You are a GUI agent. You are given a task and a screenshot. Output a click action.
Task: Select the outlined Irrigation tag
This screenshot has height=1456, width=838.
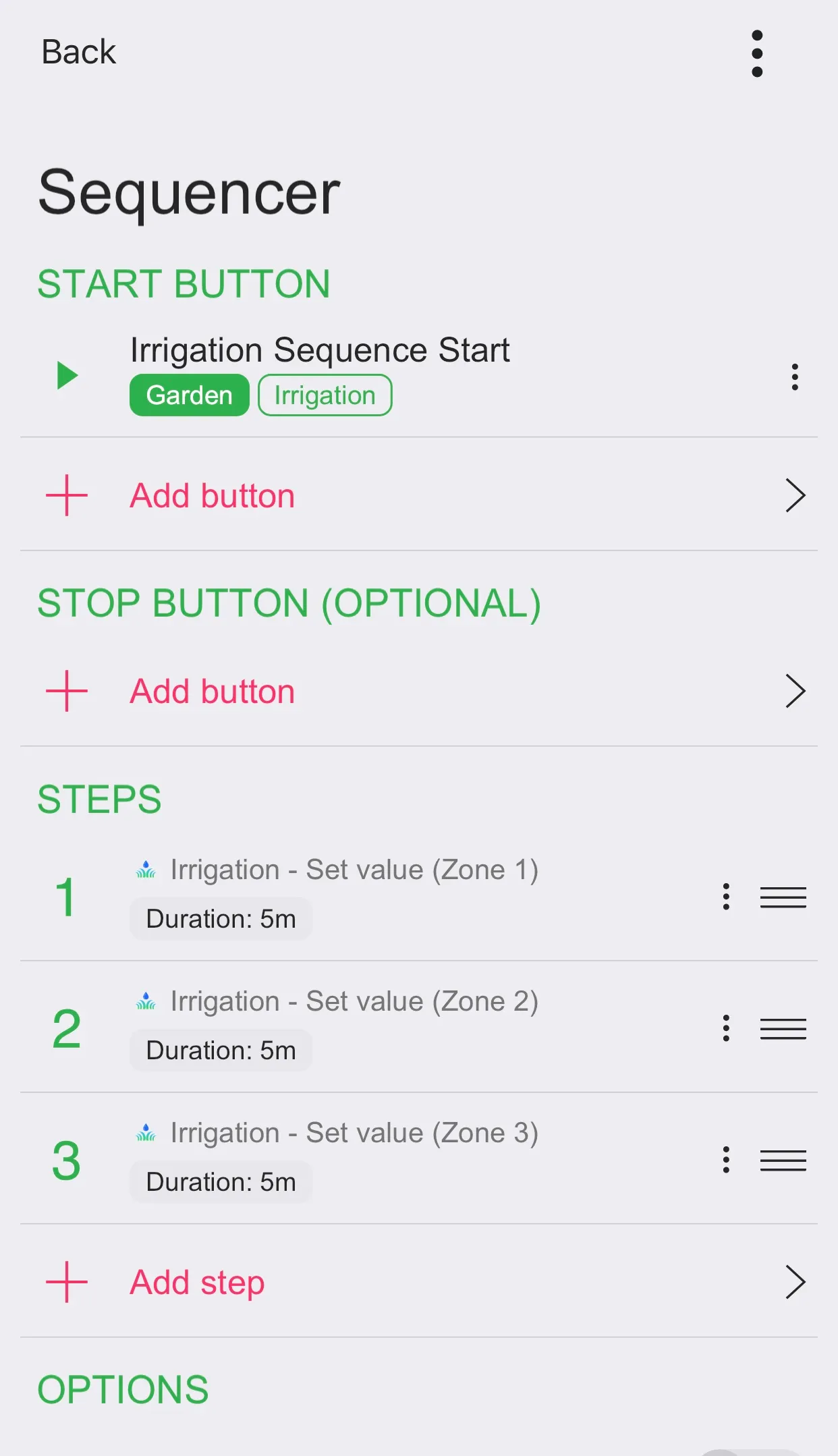(x=325, y=395)
